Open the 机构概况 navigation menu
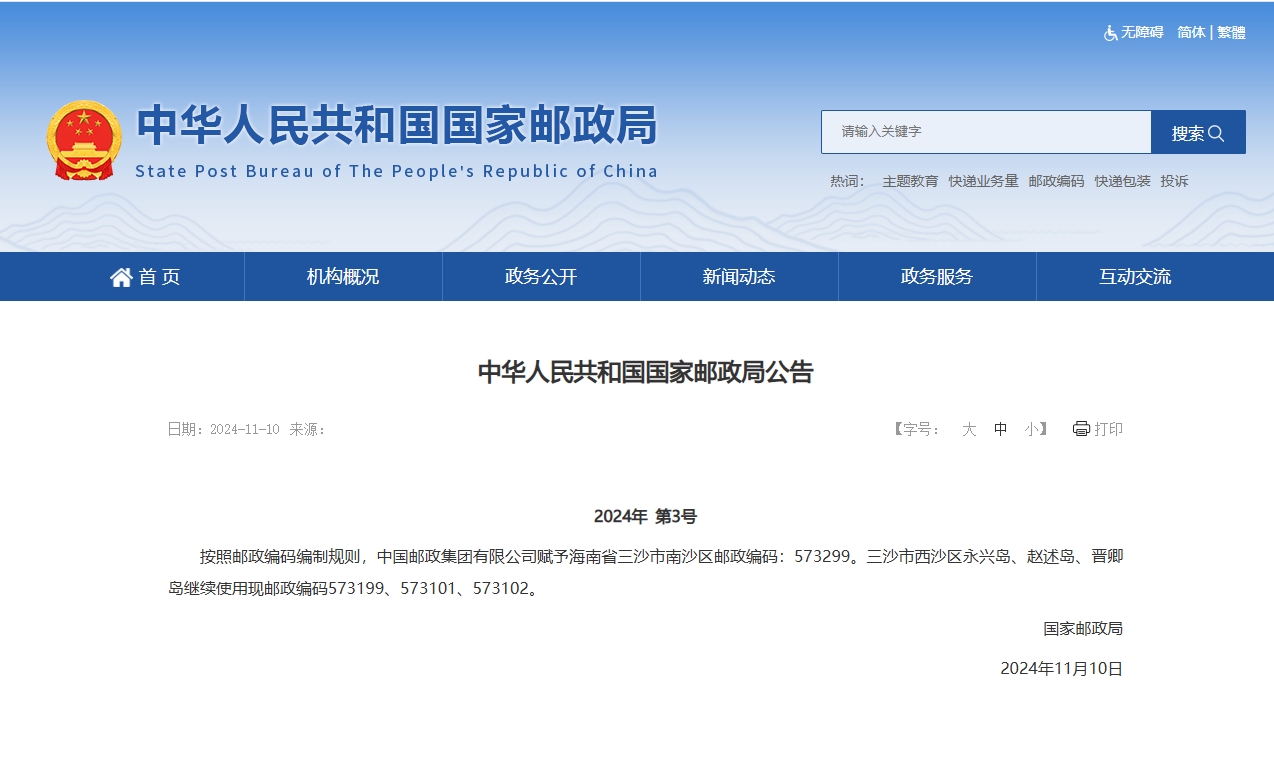Image resolution: width=1274 pixels, height=775 pixels. click(343, 277)
